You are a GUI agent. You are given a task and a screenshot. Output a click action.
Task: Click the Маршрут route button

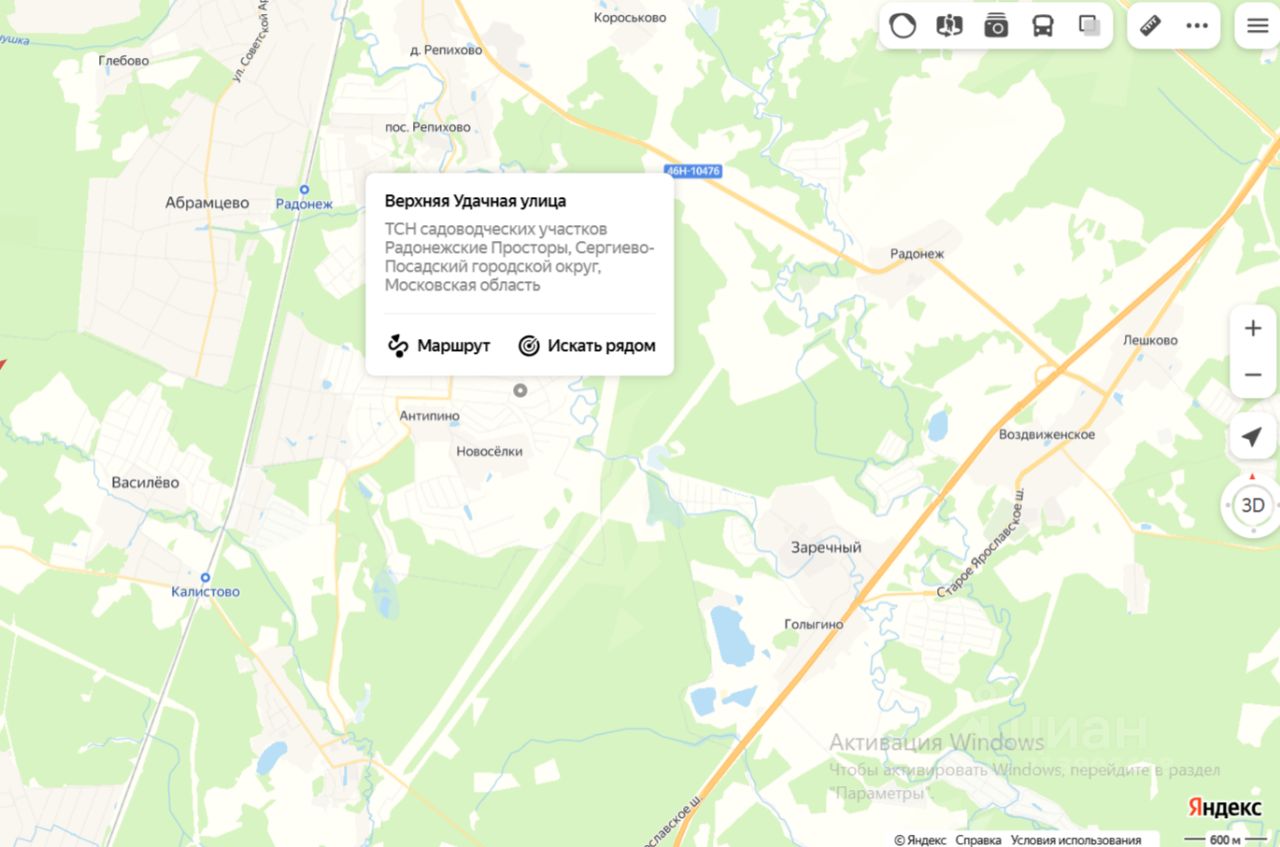coord(439,346)
